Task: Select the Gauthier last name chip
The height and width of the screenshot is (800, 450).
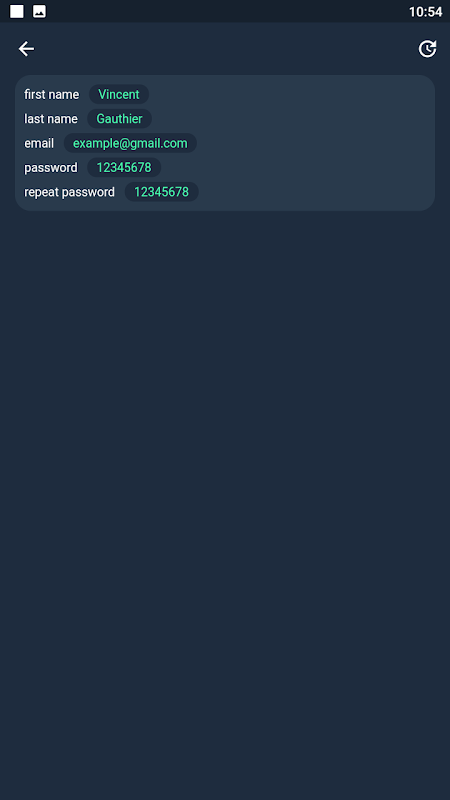Action: pos(119,119)
